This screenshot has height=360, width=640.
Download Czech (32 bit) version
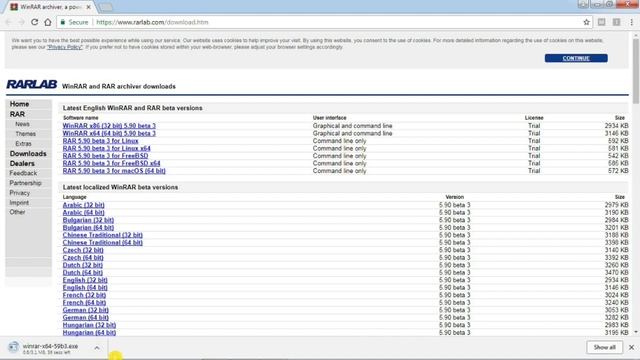[83, 250]
